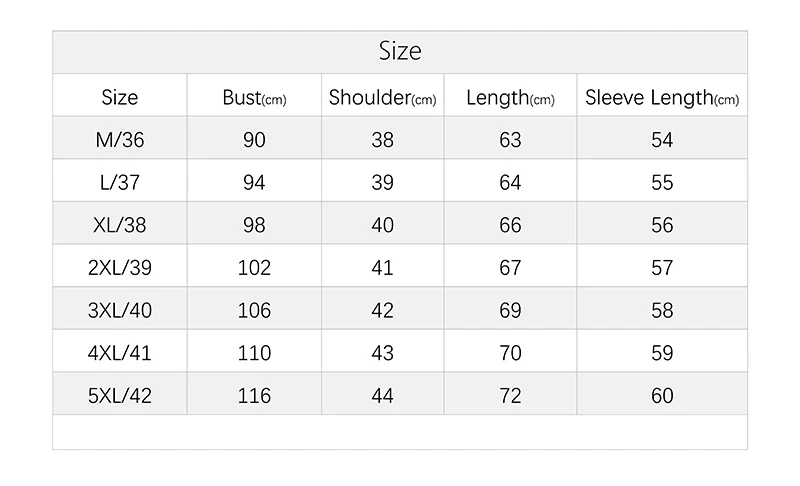Click the L/37 size cell
This screenshot has width=800, height=486.
pos(120,183)
